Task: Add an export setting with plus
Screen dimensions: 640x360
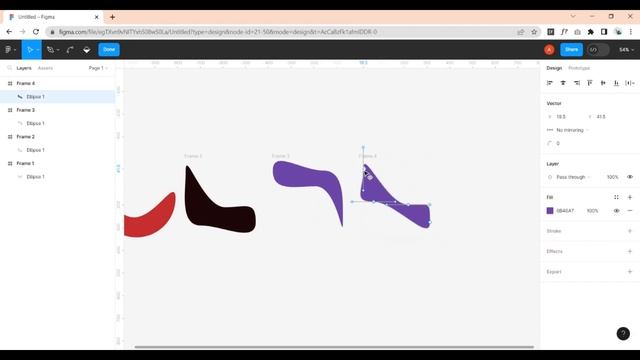Action: 630,271
